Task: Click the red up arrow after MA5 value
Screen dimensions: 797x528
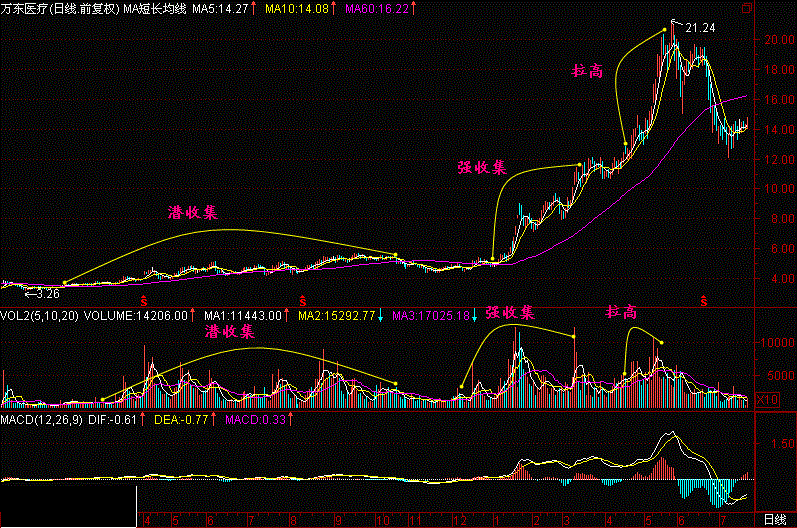Action: coord(253,8)
